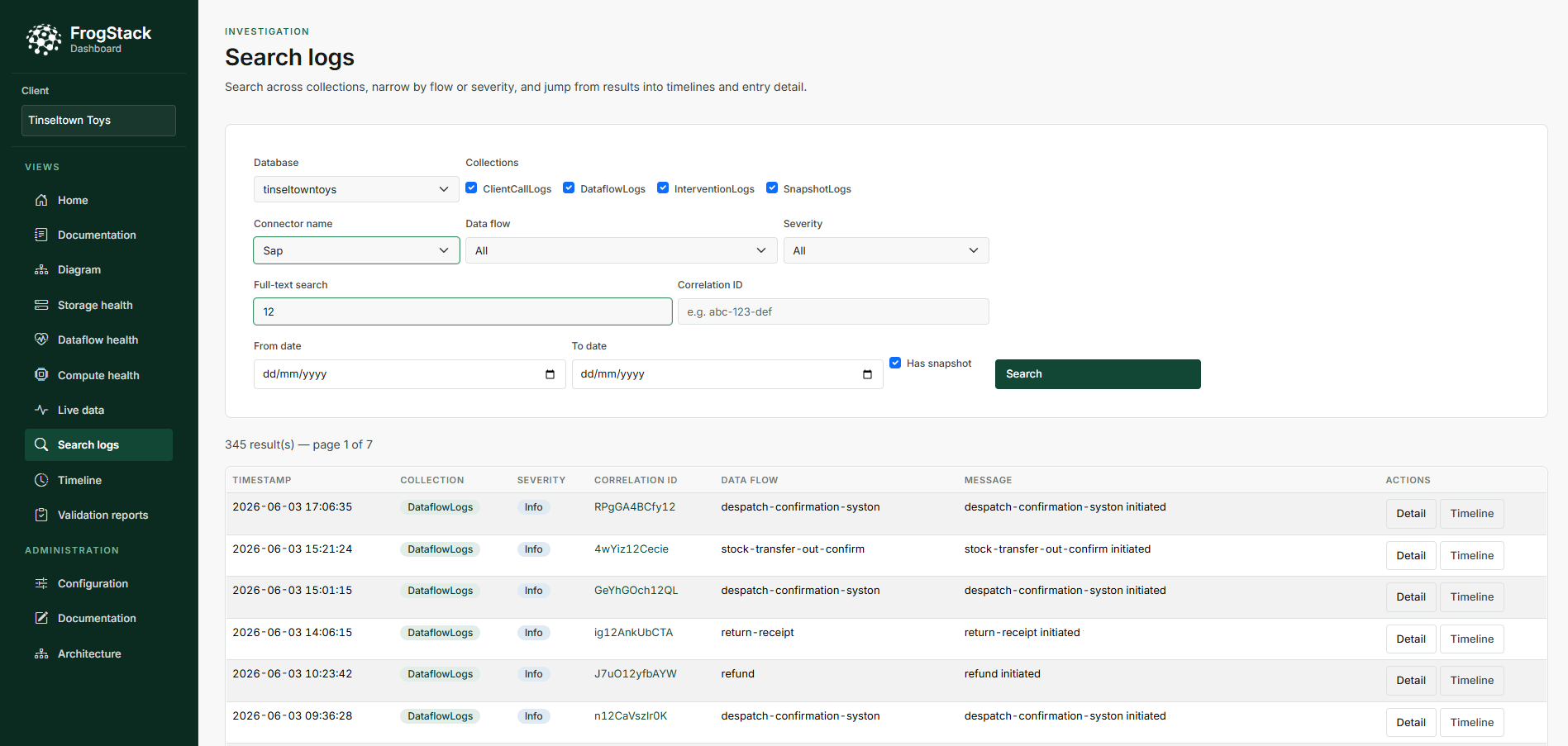Click the FrogStack logo icon
The width and height of the screenshot is (1568, 746).
click(44, 39)
